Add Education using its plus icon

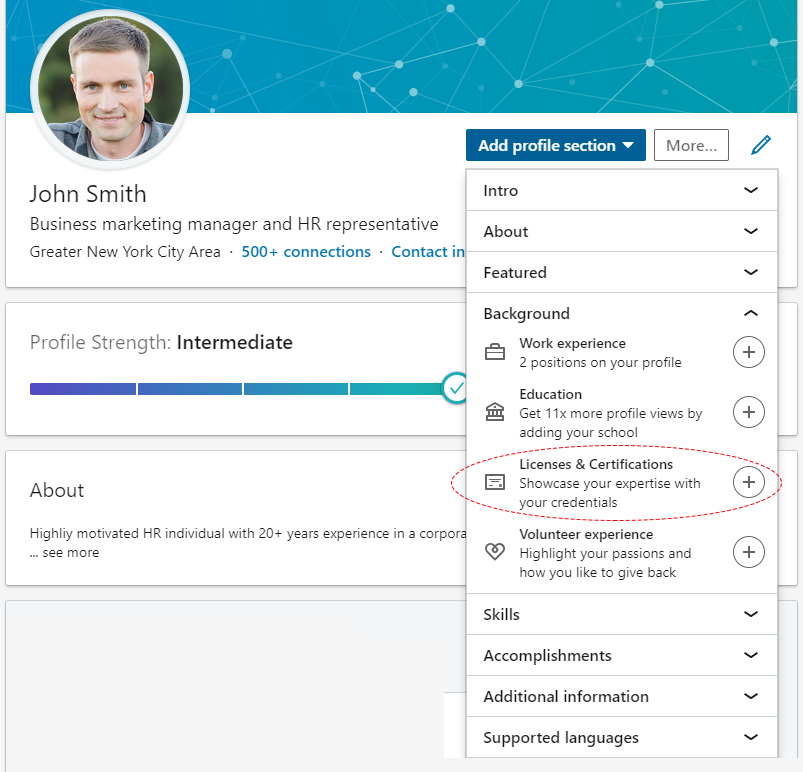tap(749, 412)
